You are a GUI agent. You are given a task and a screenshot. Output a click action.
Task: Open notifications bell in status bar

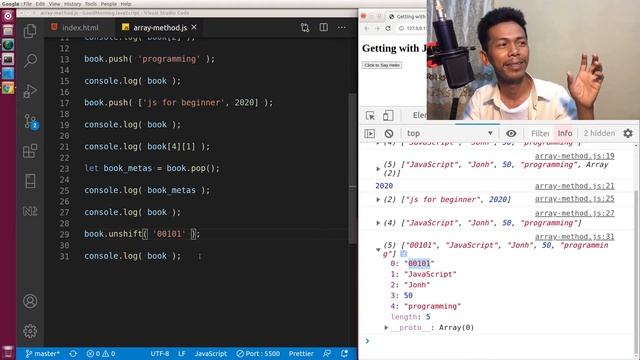pyautogui.click(x=344, y=353)
